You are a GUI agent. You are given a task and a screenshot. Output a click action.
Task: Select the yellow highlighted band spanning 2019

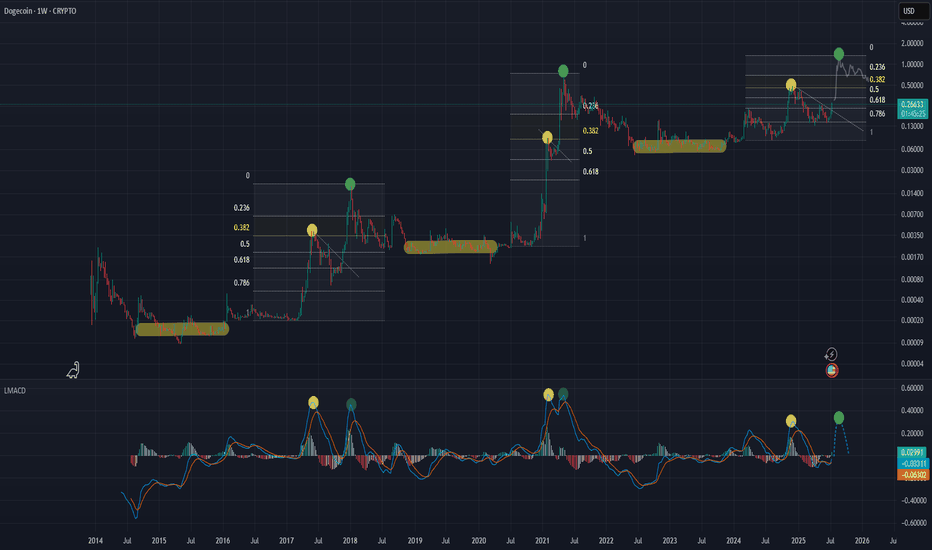[451, 247]
